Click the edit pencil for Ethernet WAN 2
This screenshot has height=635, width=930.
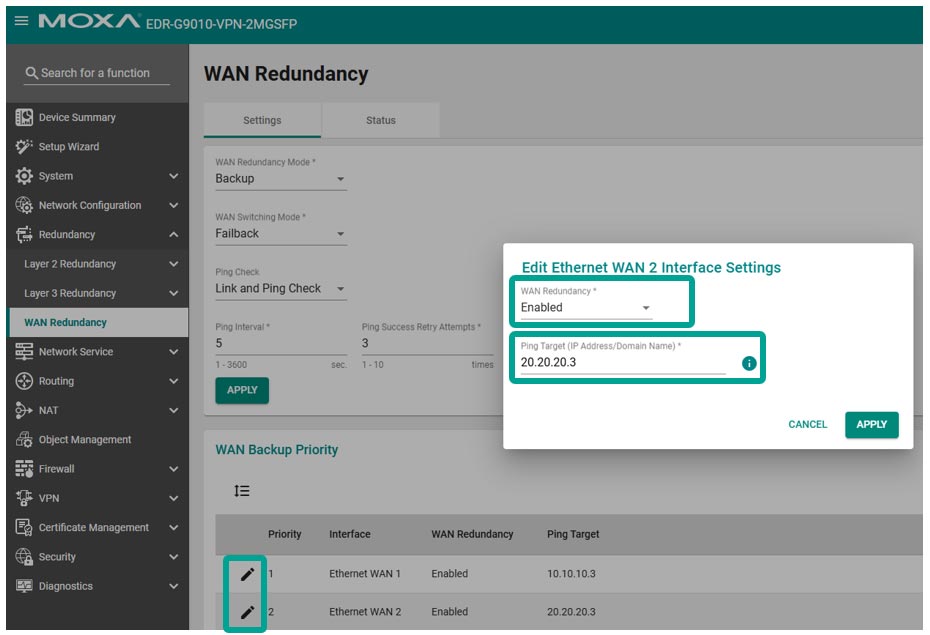247,612
